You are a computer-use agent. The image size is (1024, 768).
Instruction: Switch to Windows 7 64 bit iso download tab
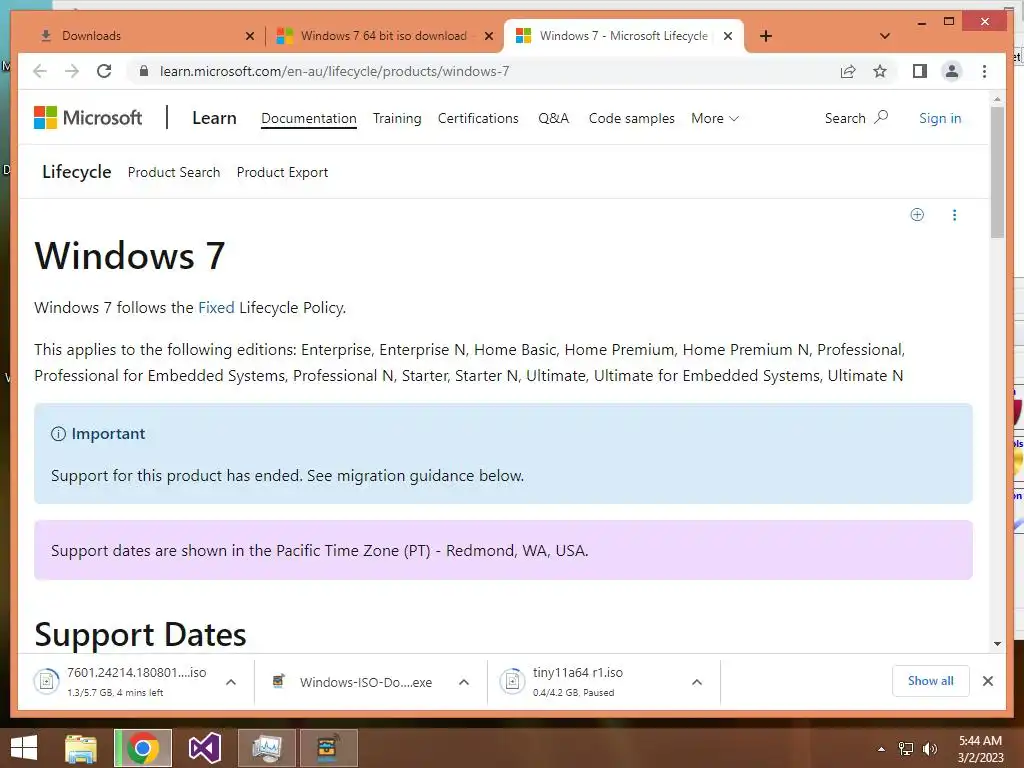coord(385,36)
